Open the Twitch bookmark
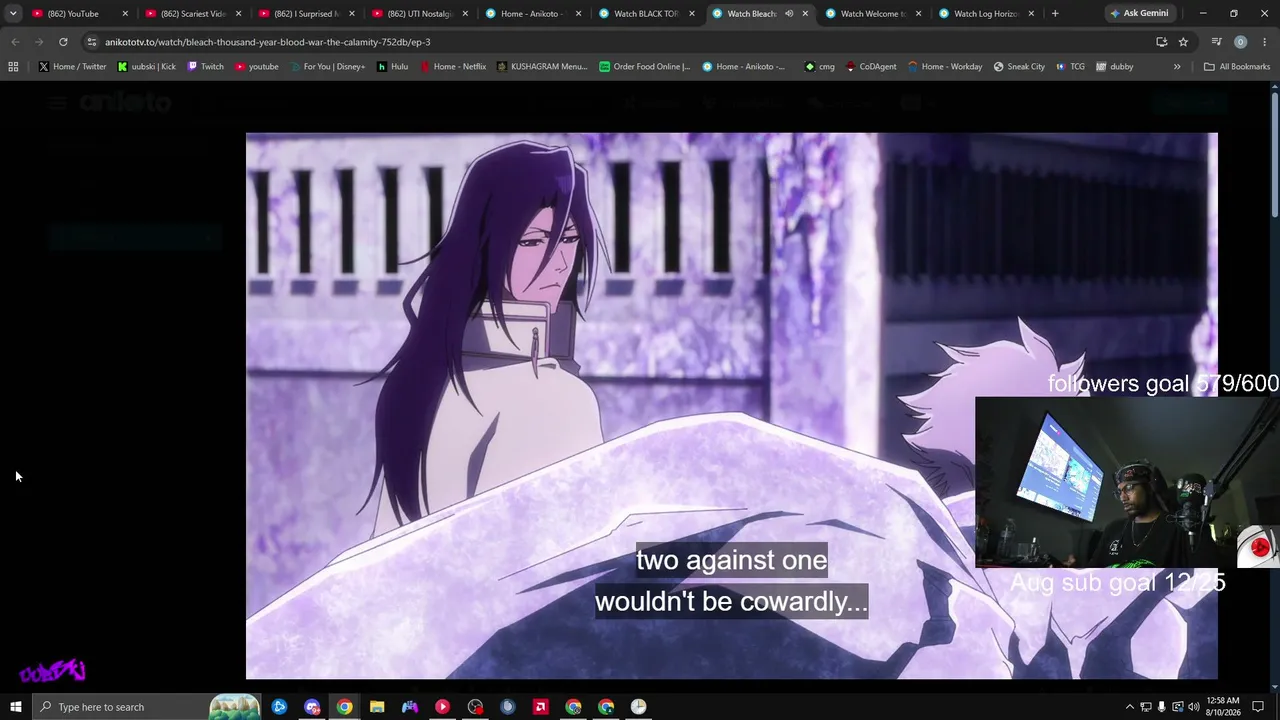 coord(205,67)
